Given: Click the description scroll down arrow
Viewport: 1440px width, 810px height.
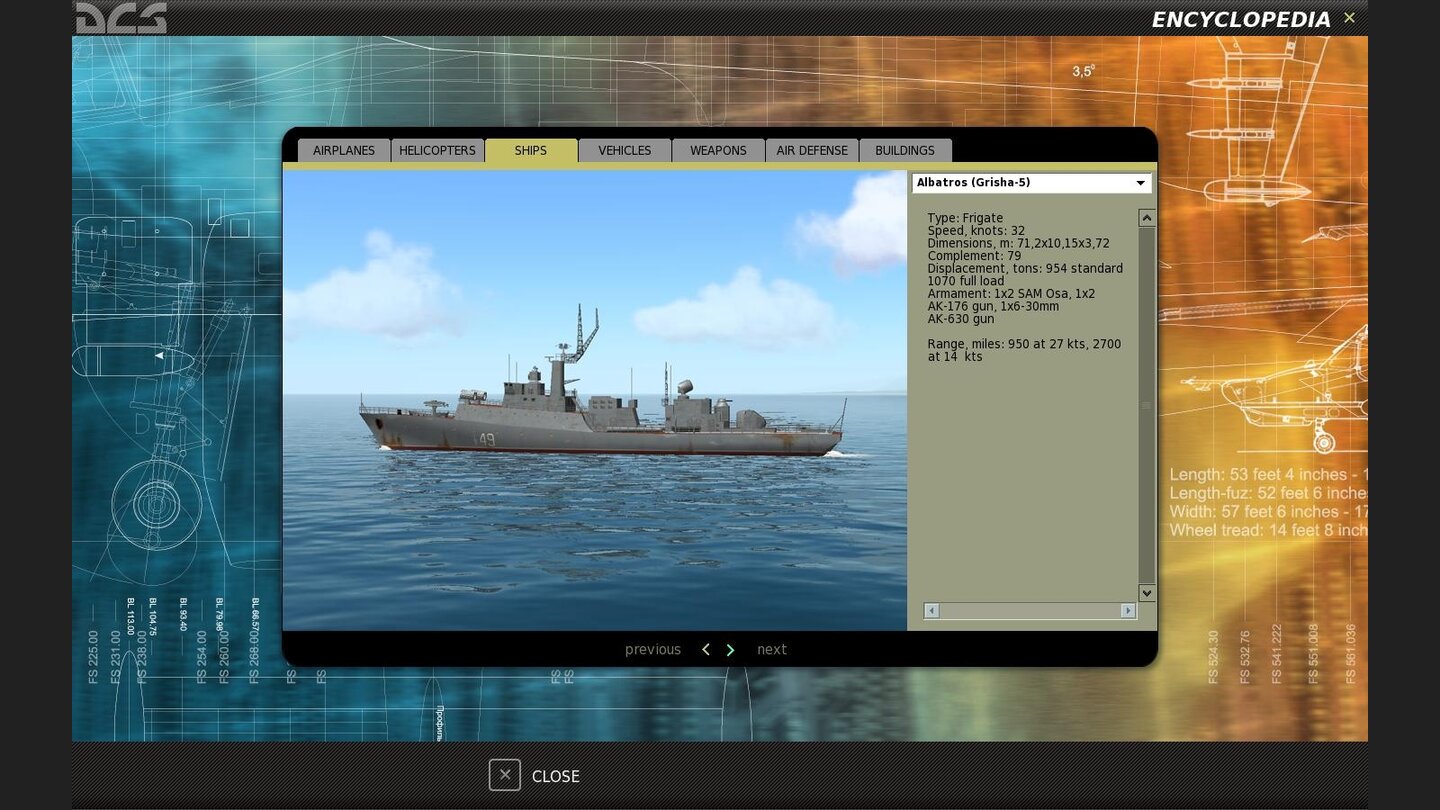Looking at the screenshot, I should (x=1147, y=593).
